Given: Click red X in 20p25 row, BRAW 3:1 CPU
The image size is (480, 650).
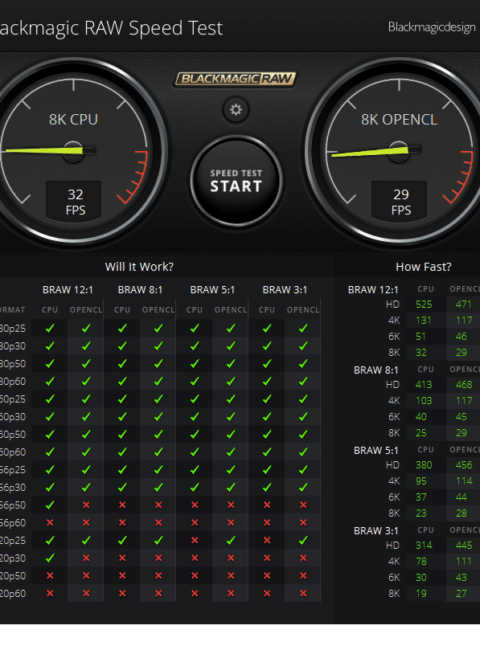Looking at the screenshot, I should coord(267,540).
